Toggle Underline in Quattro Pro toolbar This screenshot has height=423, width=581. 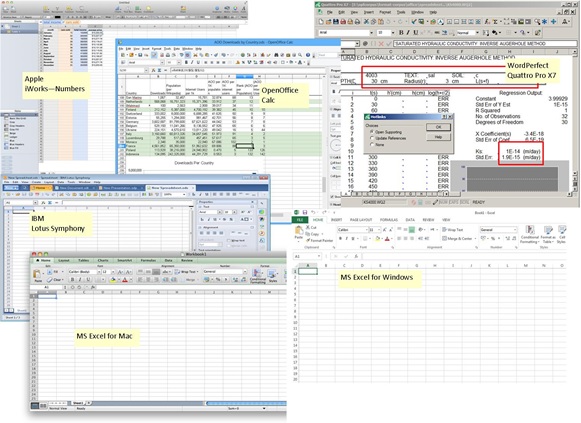coord(416,33)
